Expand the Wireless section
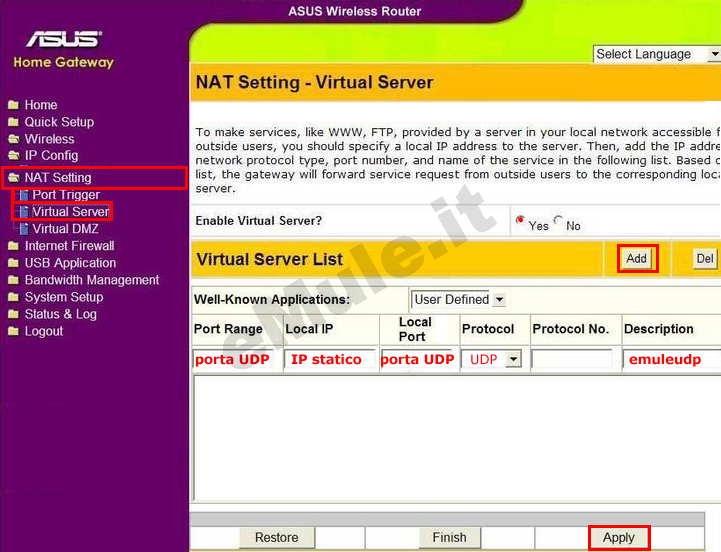Screen dimensions: 721x552 tap(49, 139)
